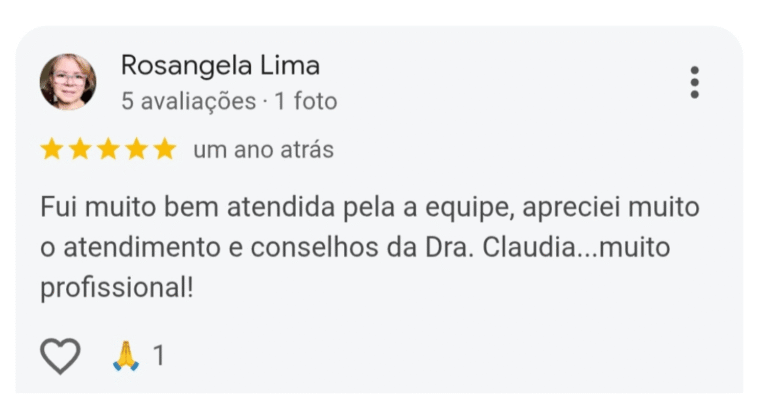
Task: Like the review with the heart icon
Action: click(x=59, y=356)
